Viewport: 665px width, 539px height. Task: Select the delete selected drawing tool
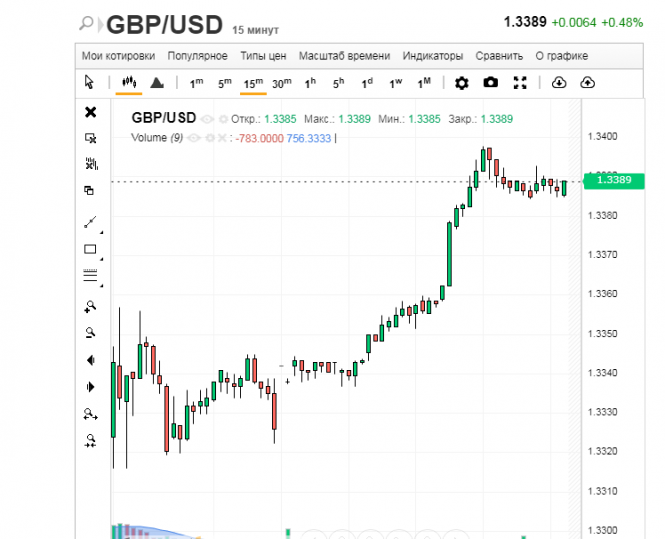90,138
